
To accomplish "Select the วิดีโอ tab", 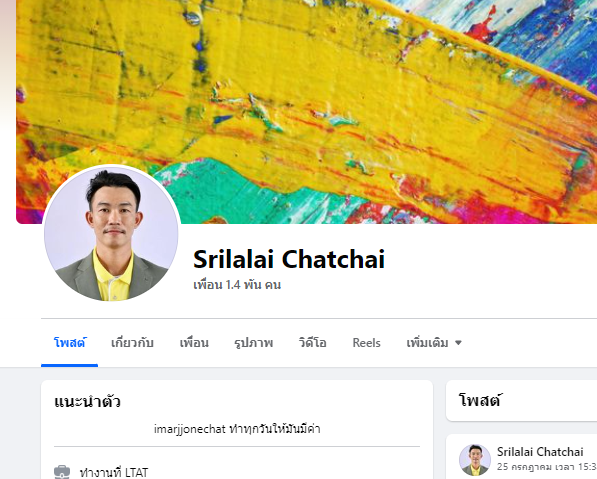I will point(313,343).
